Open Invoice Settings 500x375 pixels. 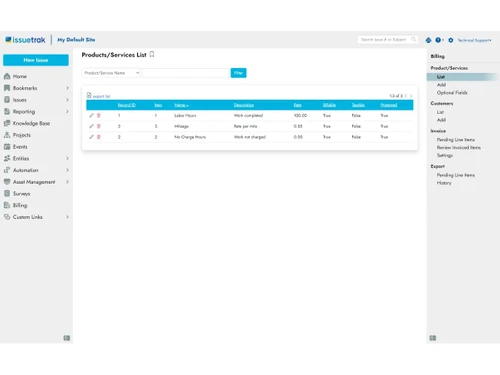(445, 155)
